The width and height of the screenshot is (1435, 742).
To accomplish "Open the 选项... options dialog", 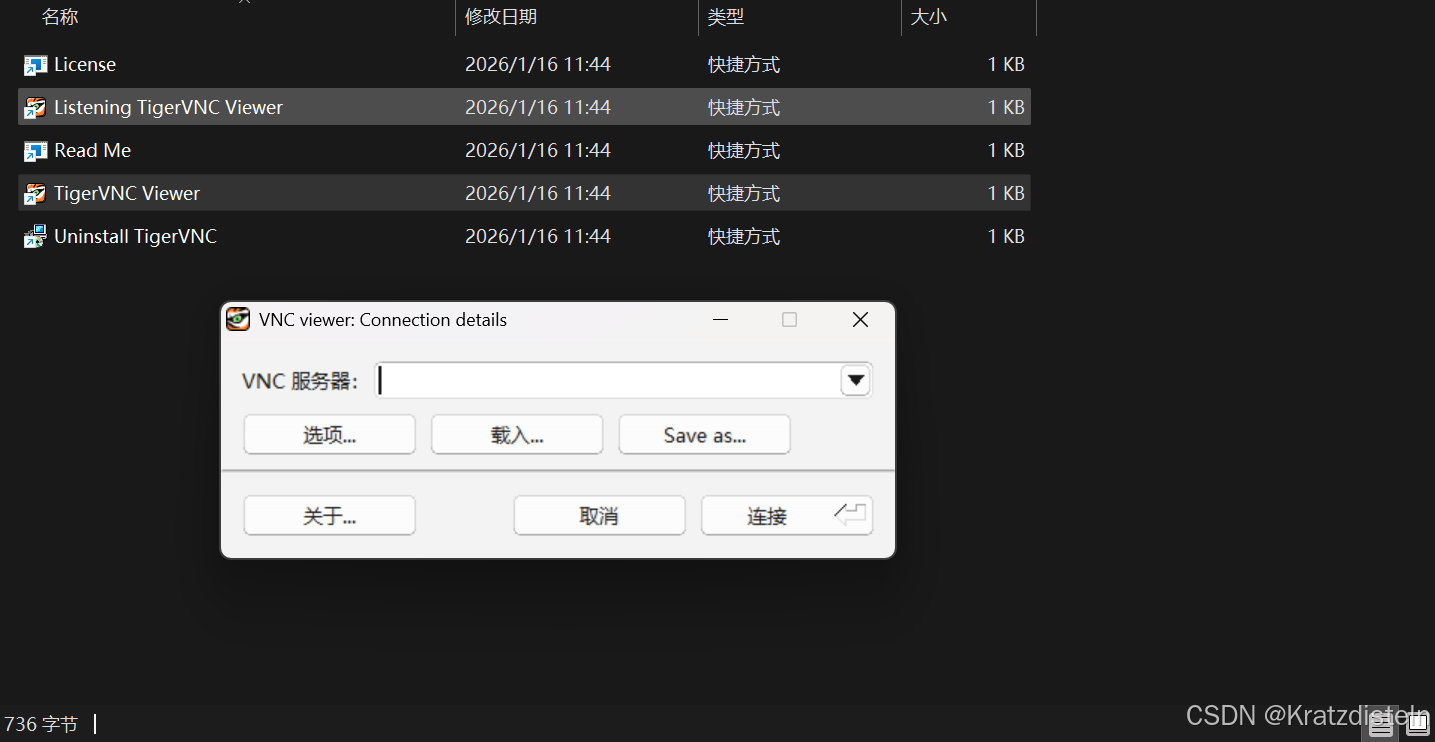I will click(330, 435).
